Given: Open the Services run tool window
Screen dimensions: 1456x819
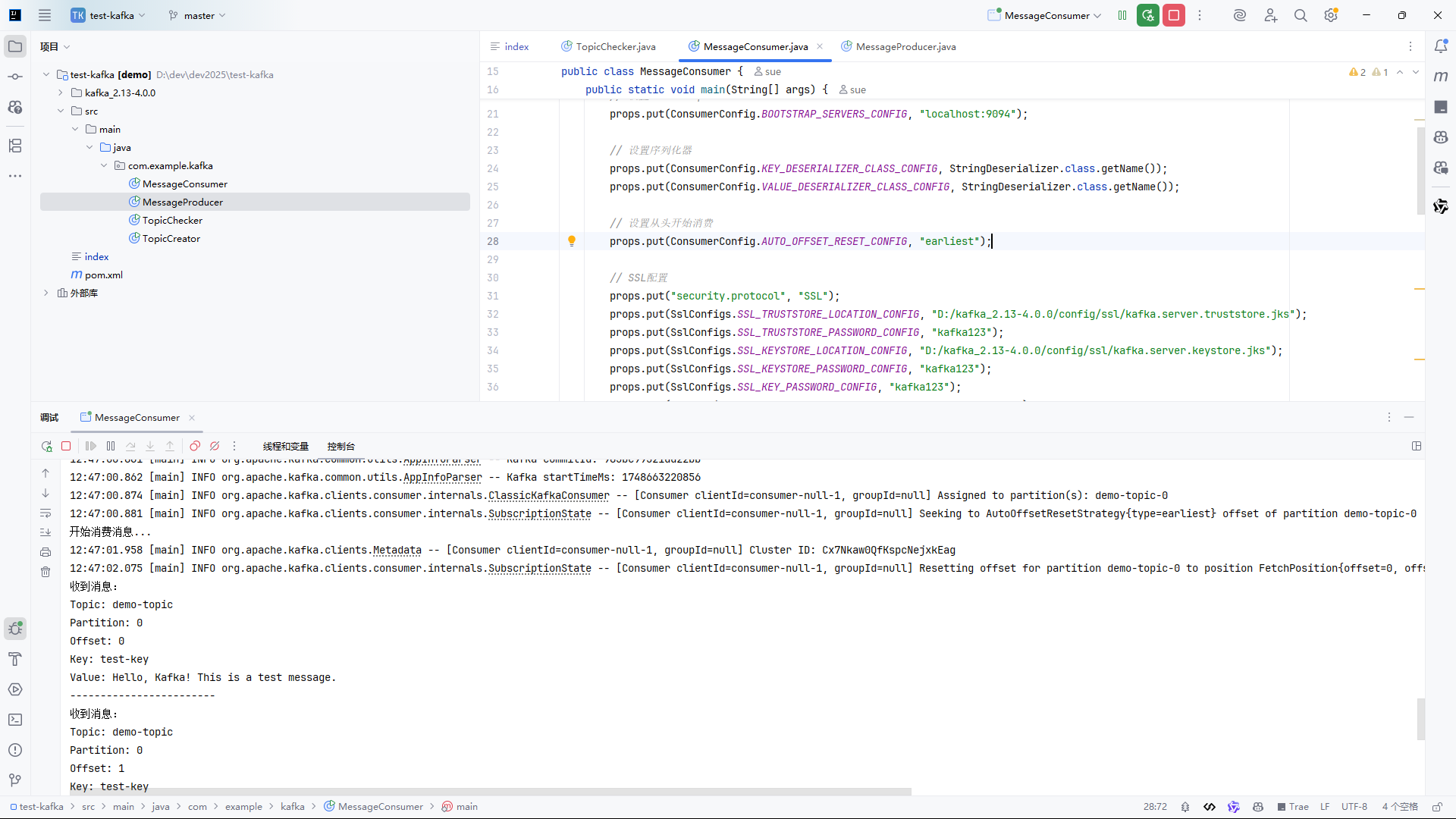Looking at the screenshot, I should pos(15,689).
